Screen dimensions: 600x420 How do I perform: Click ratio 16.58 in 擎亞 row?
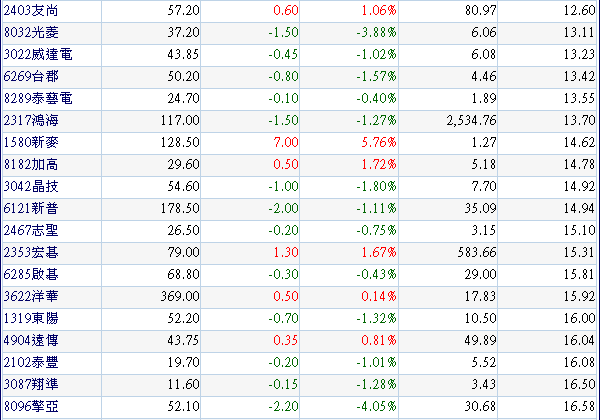[579, 406]
